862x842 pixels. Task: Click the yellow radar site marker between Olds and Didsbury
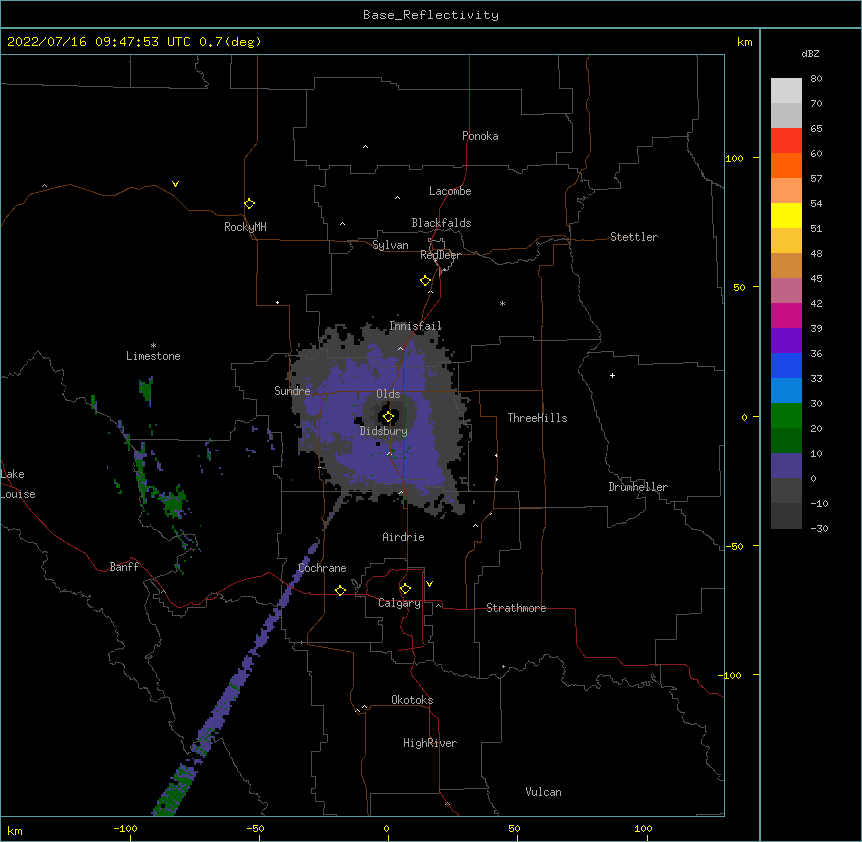pos(388,417)
